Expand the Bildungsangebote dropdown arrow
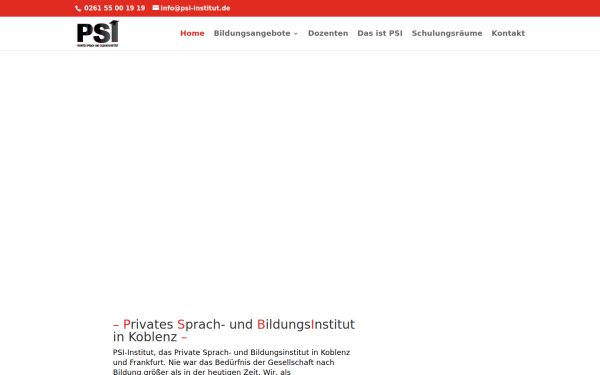This screenshot has width=600, height=375. tap(295, 34)
